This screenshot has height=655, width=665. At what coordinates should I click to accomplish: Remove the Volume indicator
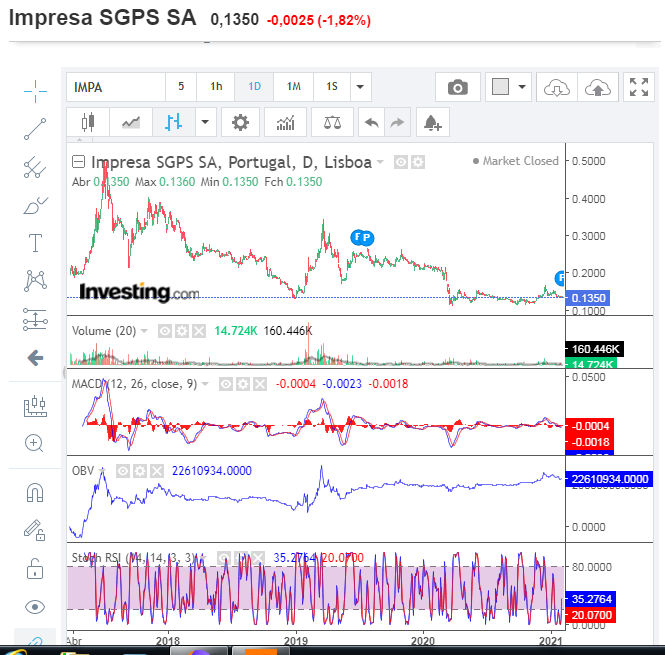point(199,330)
